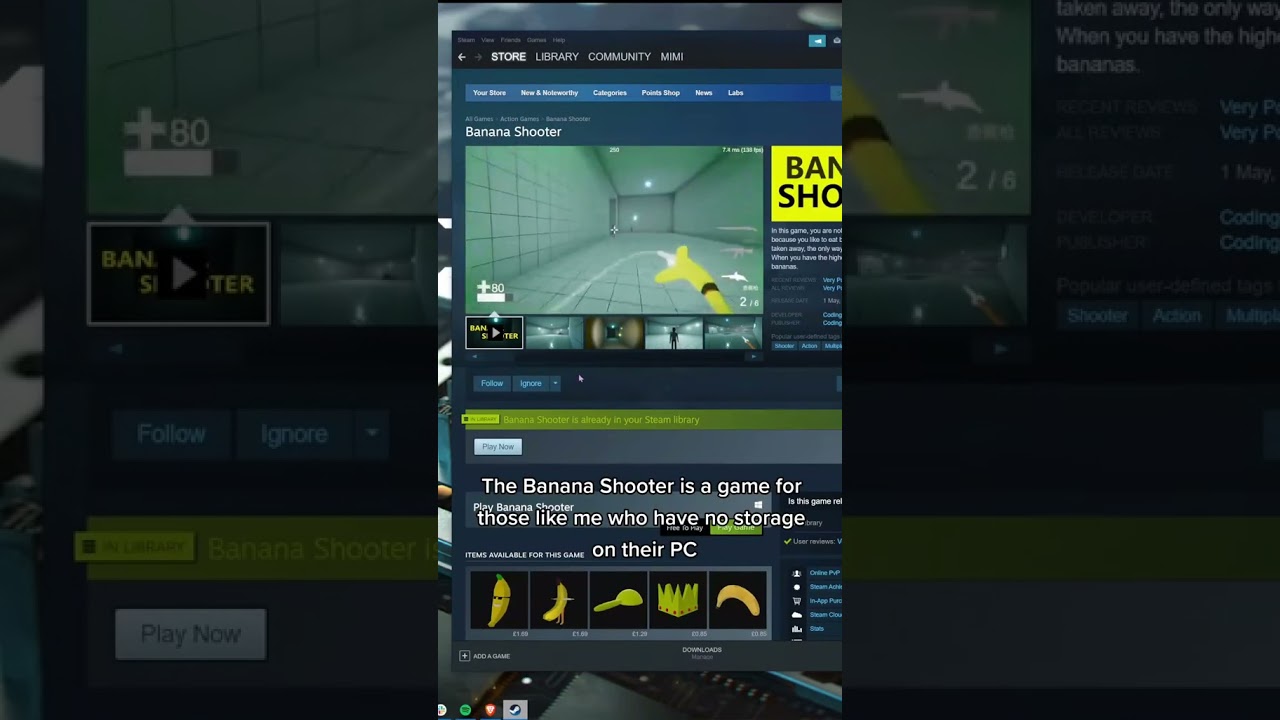The height and width of the screenshot is (720, 1280).
Task: Click the Steam Achievements icon
Action: (x=797, y=587)
